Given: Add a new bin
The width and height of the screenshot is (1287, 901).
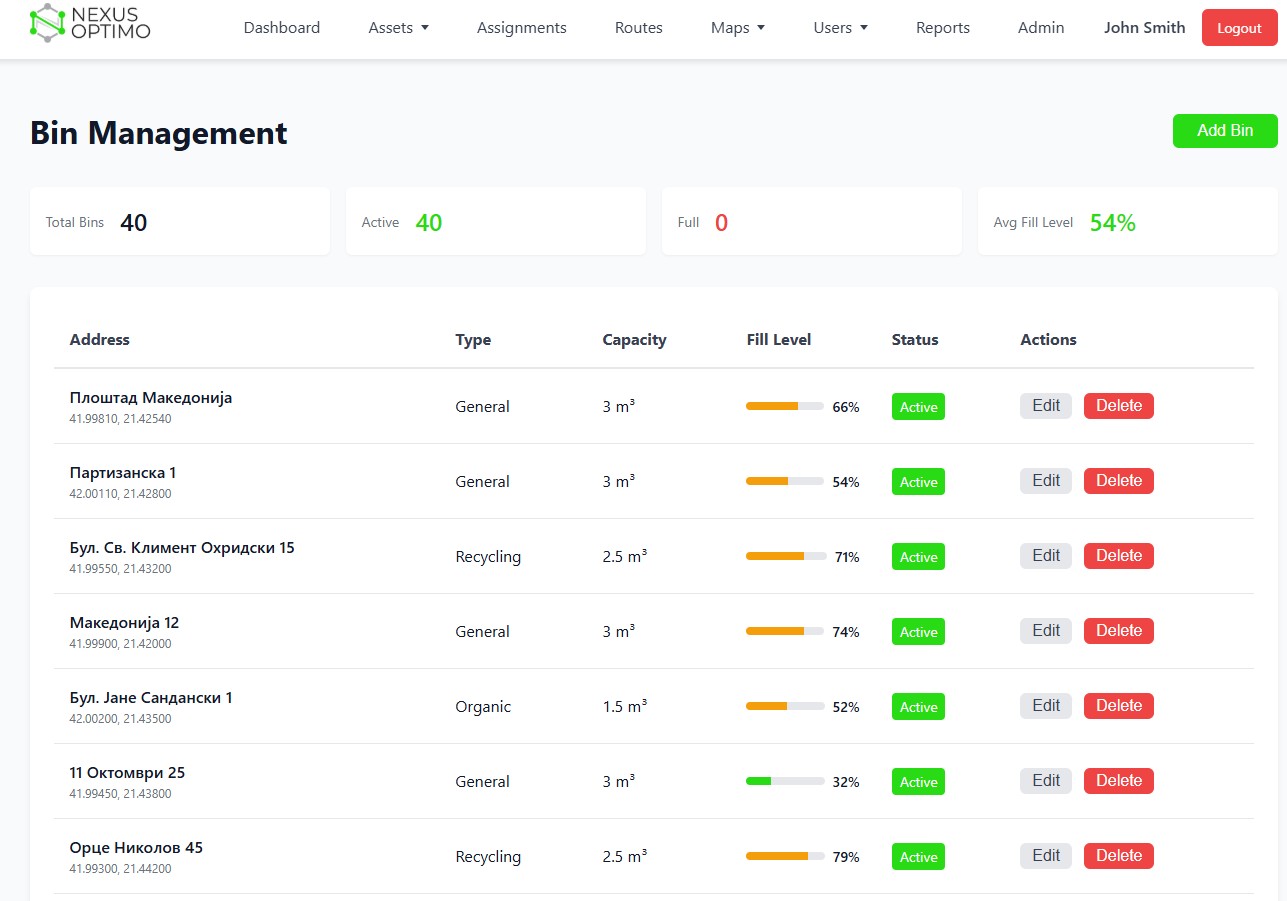Looking at the screenshot, I should coord(1225,131).
